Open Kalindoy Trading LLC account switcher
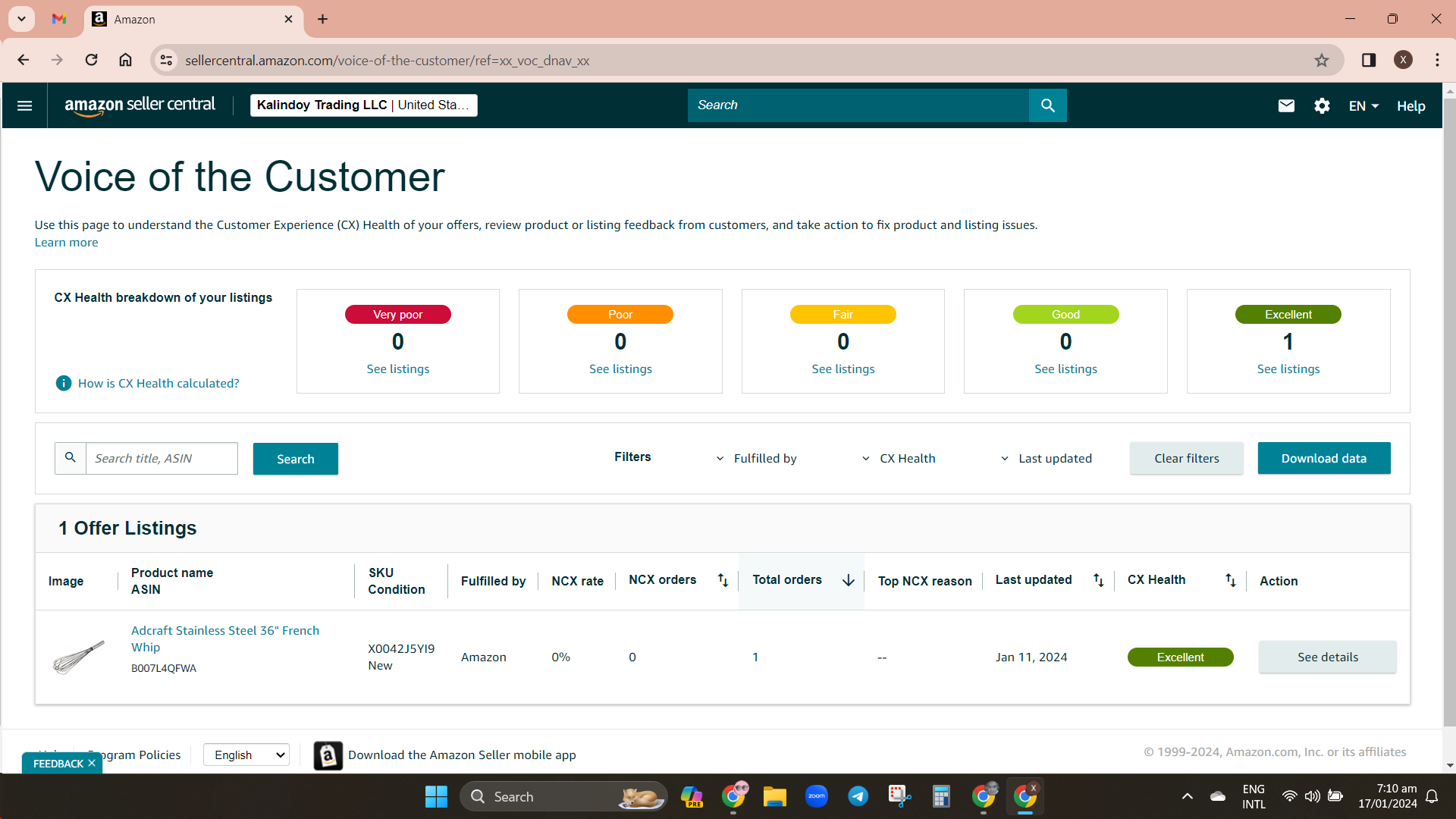Image resolution: width=1456 pixels, height=819 pixels. [364, 105]
